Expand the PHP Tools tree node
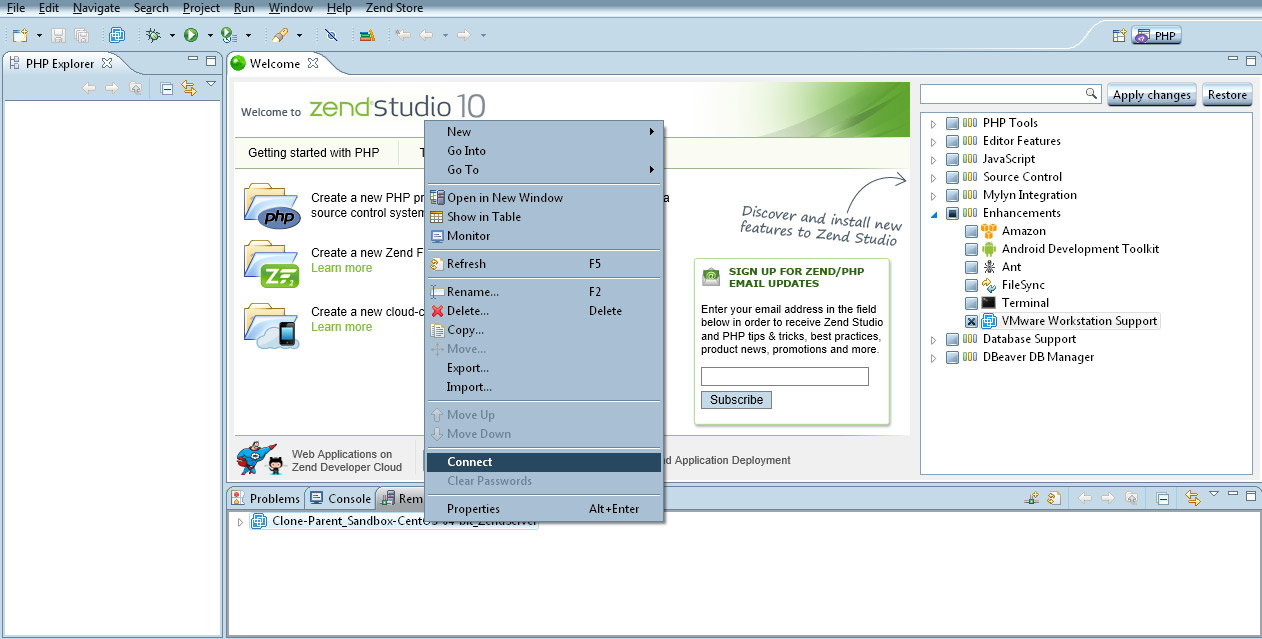The image size is (1262, 639). tap(934, 123)
